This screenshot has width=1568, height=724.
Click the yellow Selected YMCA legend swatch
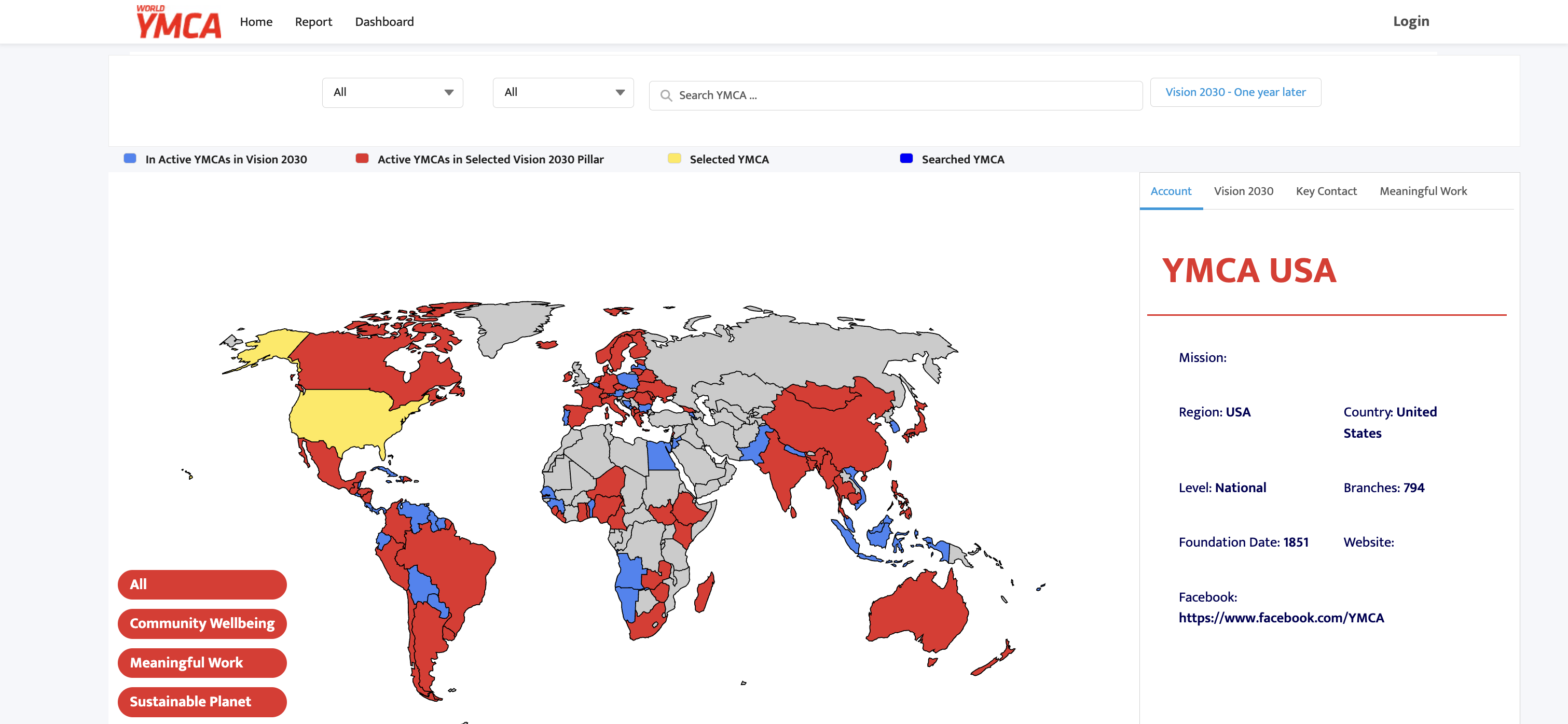[674, 159]
